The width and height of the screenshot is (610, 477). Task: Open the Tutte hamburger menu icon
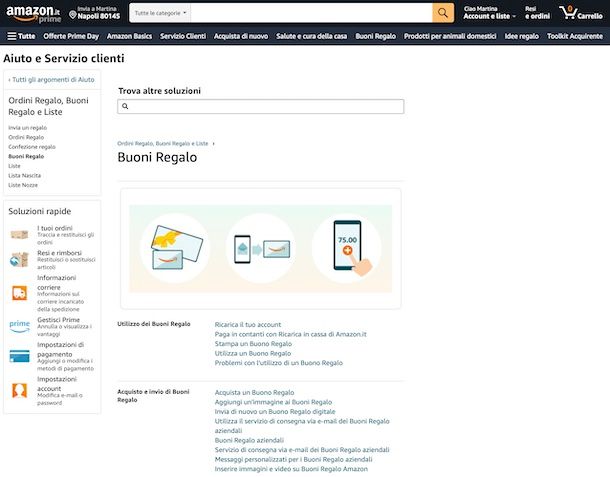[x=12, y=36]
